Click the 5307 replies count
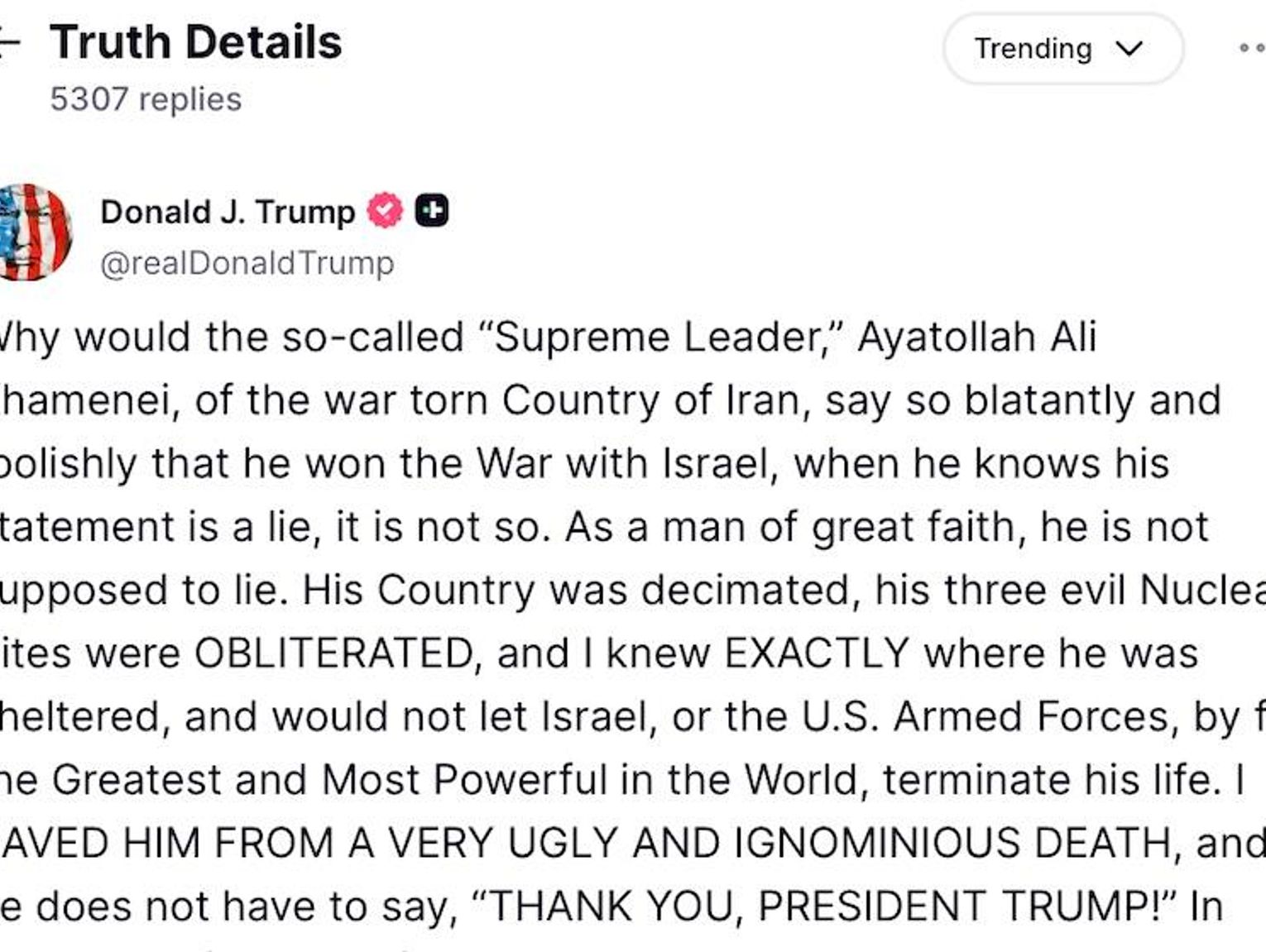Viewport: 1266px width, 952px height. pyautogui.click(x=146, y=99)
